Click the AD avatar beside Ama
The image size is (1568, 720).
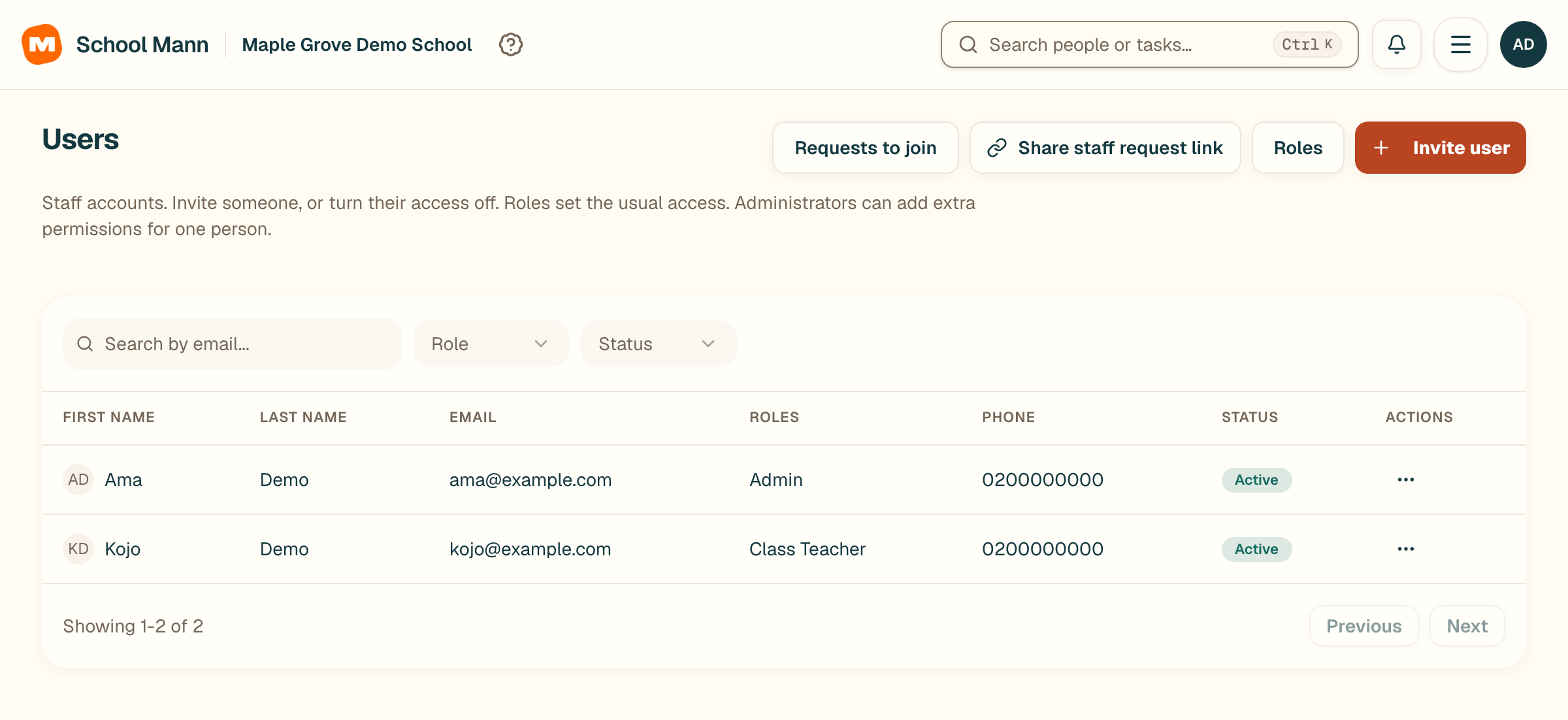(x=78, y=480)
